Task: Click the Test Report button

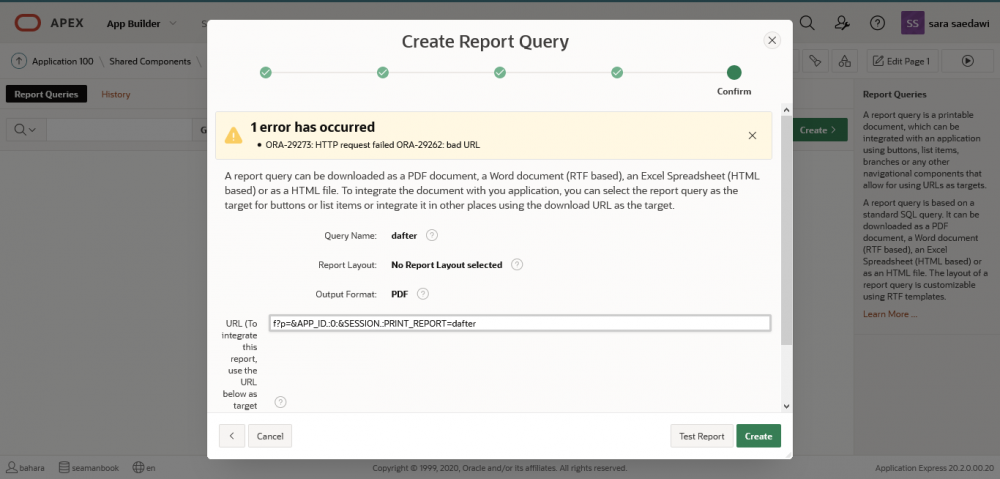Action: [x=702, y=436]
